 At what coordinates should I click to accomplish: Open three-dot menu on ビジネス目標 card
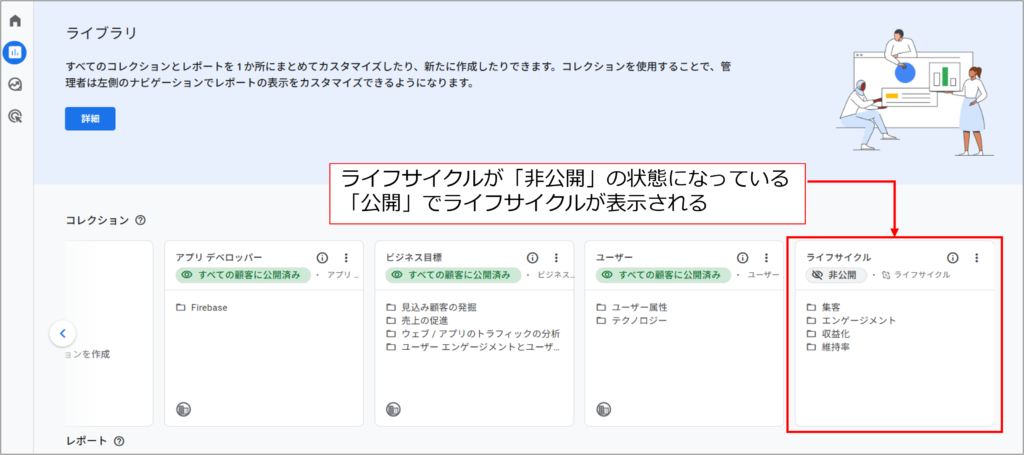(x=556, y=257)
